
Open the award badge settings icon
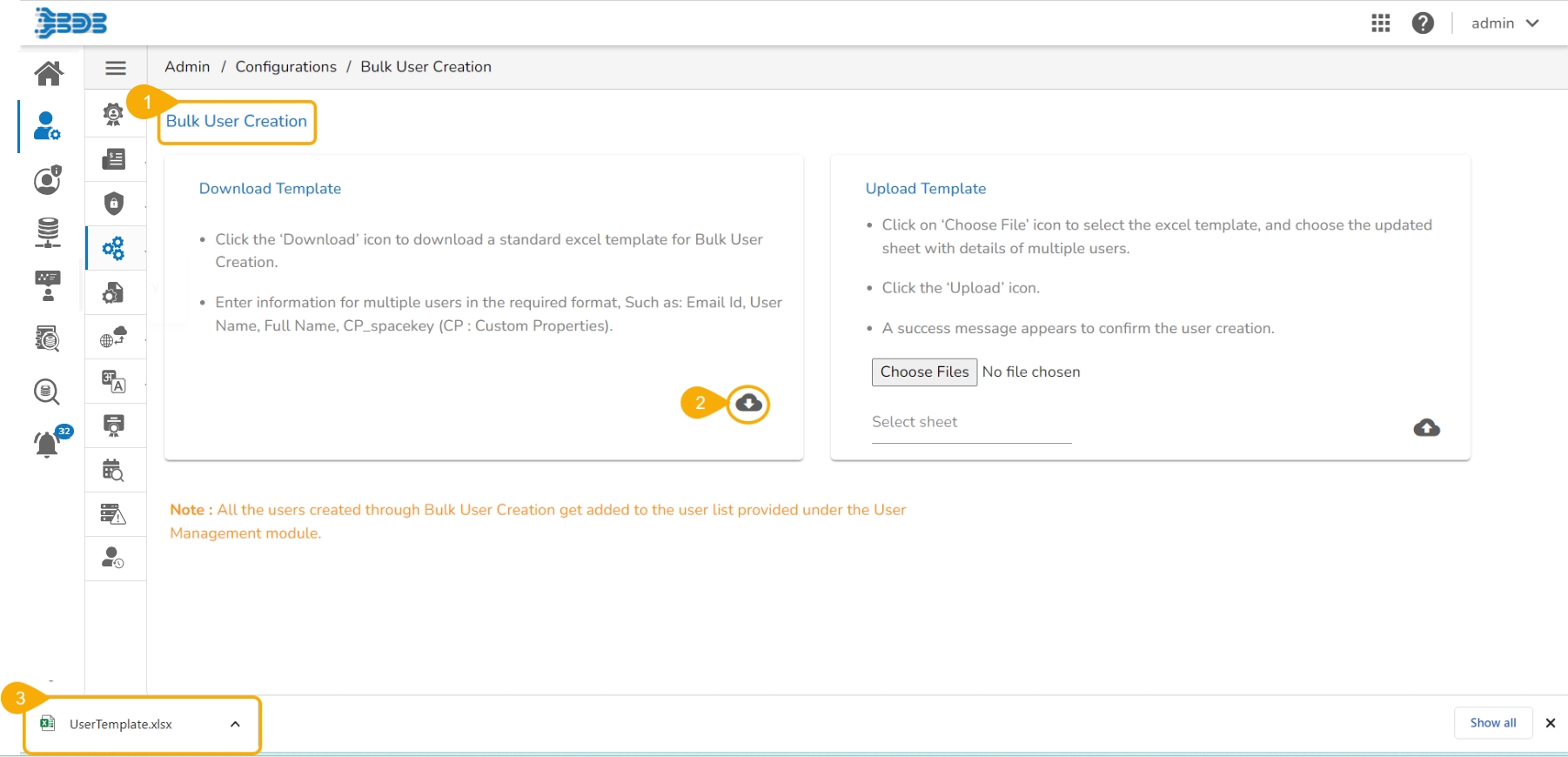pos(113,114)
